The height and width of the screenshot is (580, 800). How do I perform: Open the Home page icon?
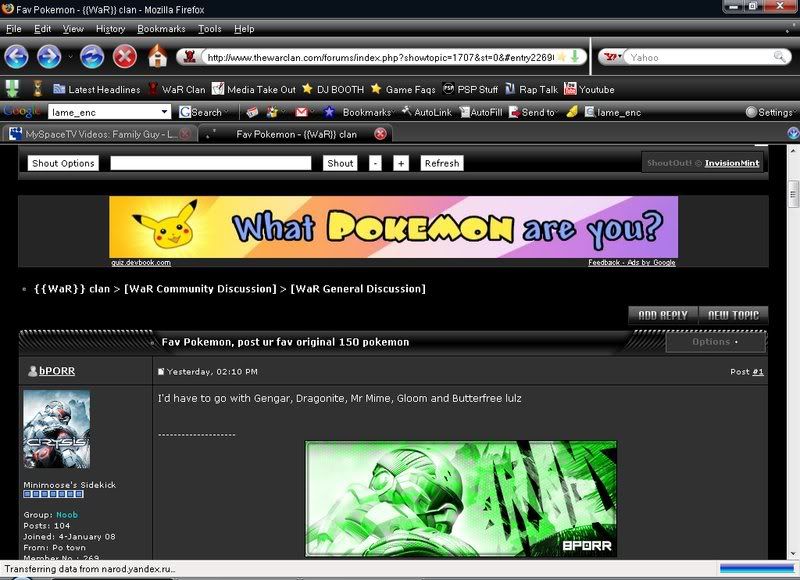158,56
